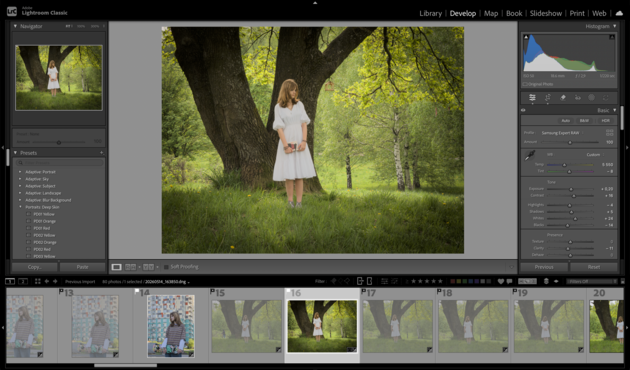Collapse the Navigator panel triangle
Image resolution: width=630 pixels, height=370 pixels.
click(15, 26)
